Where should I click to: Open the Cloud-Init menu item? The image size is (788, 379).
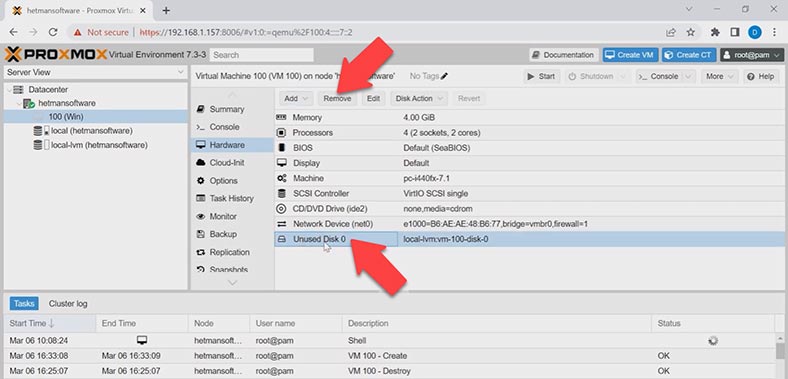[x=232, y=163]
